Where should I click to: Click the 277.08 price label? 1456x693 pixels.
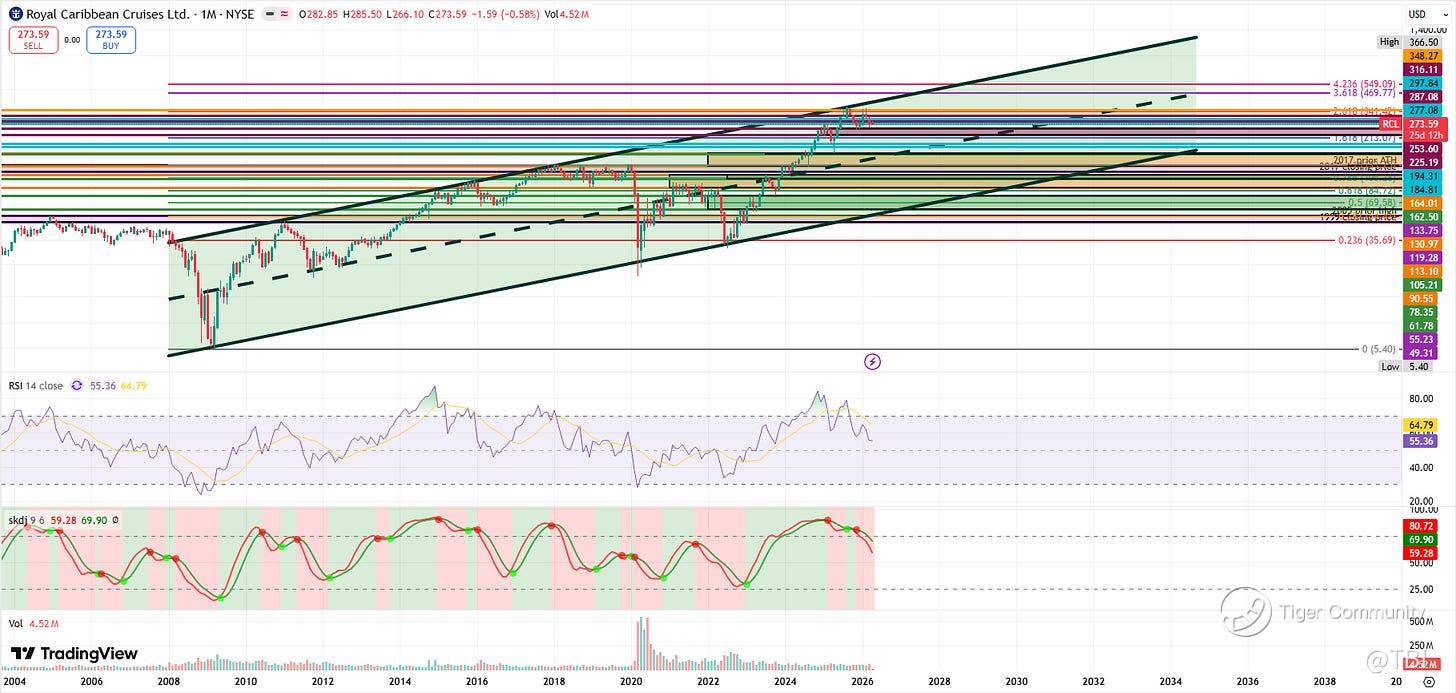click(1422, 110)
